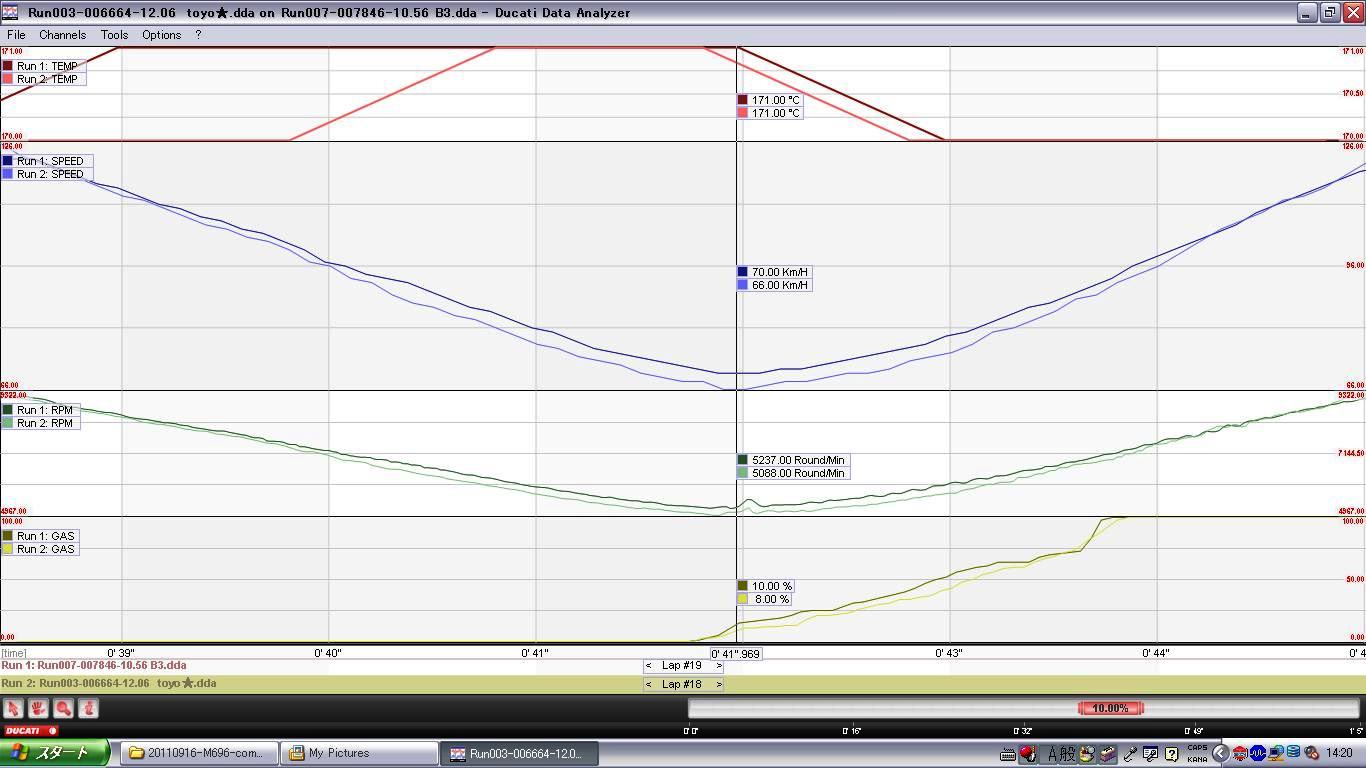
Task: Click the IME keyboard icon in language bar
Action: coord(1008,754)
